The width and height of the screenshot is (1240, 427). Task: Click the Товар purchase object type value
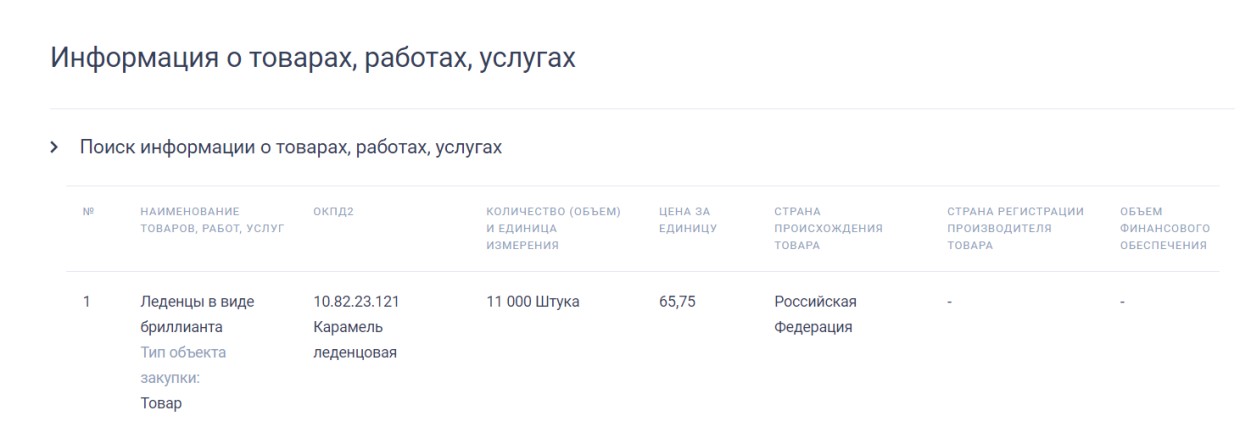click(x=161, y=404)
